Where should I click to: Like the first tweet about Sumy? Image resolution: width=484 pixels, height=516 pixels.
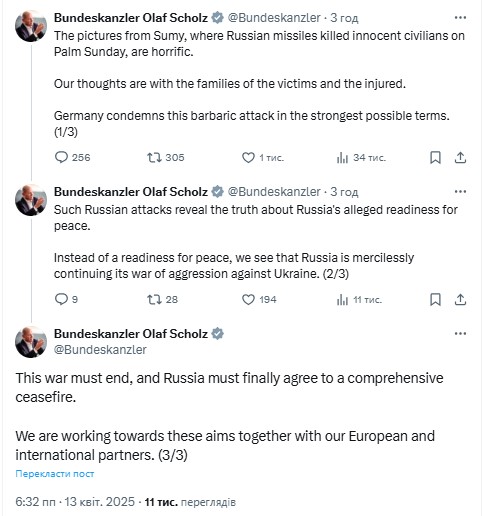(x=263, y=157)
